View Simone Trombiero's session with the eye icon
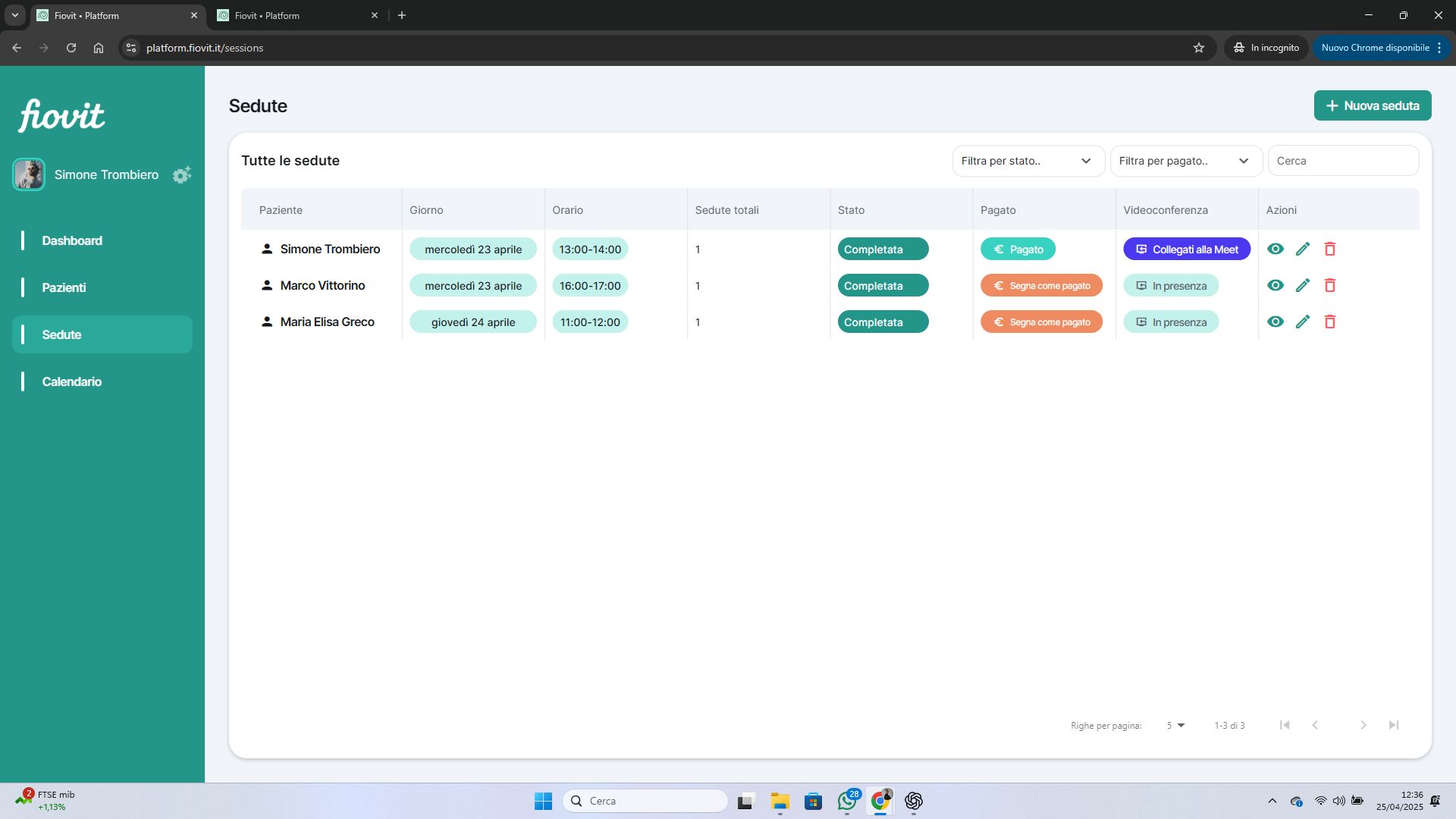The width and height of the screenshot is (1456, 819). coord(1276,249)
